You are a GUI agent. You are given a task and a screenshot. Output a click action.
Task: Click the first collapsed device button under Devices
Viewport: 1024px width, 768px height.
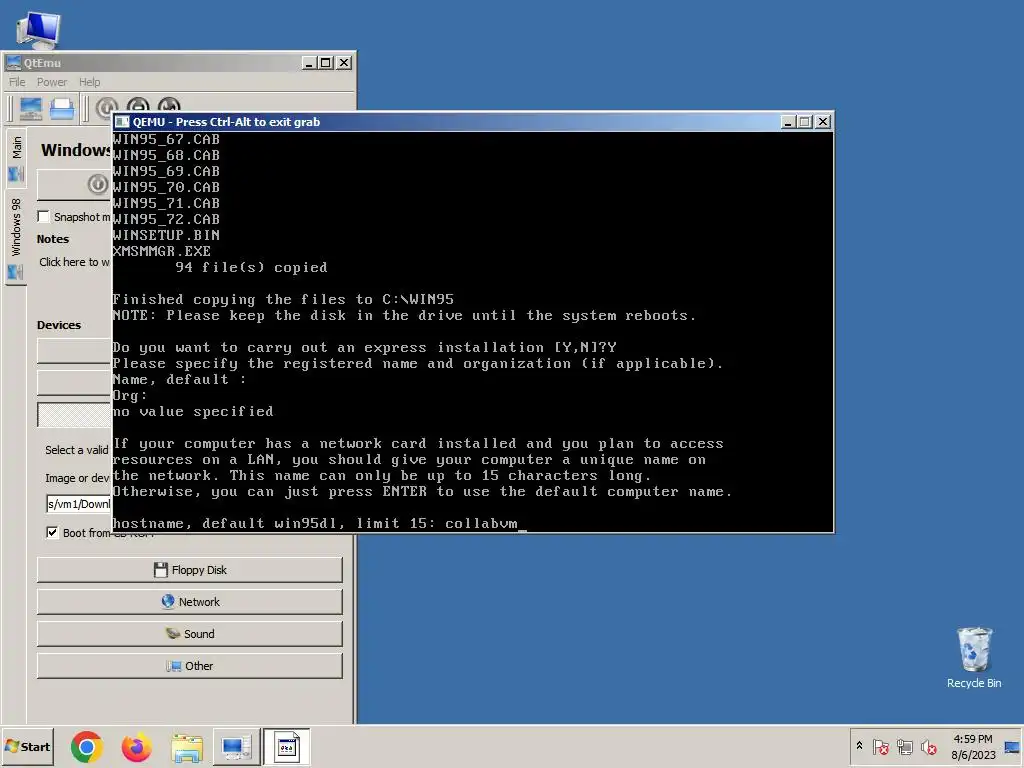(74, 351)
